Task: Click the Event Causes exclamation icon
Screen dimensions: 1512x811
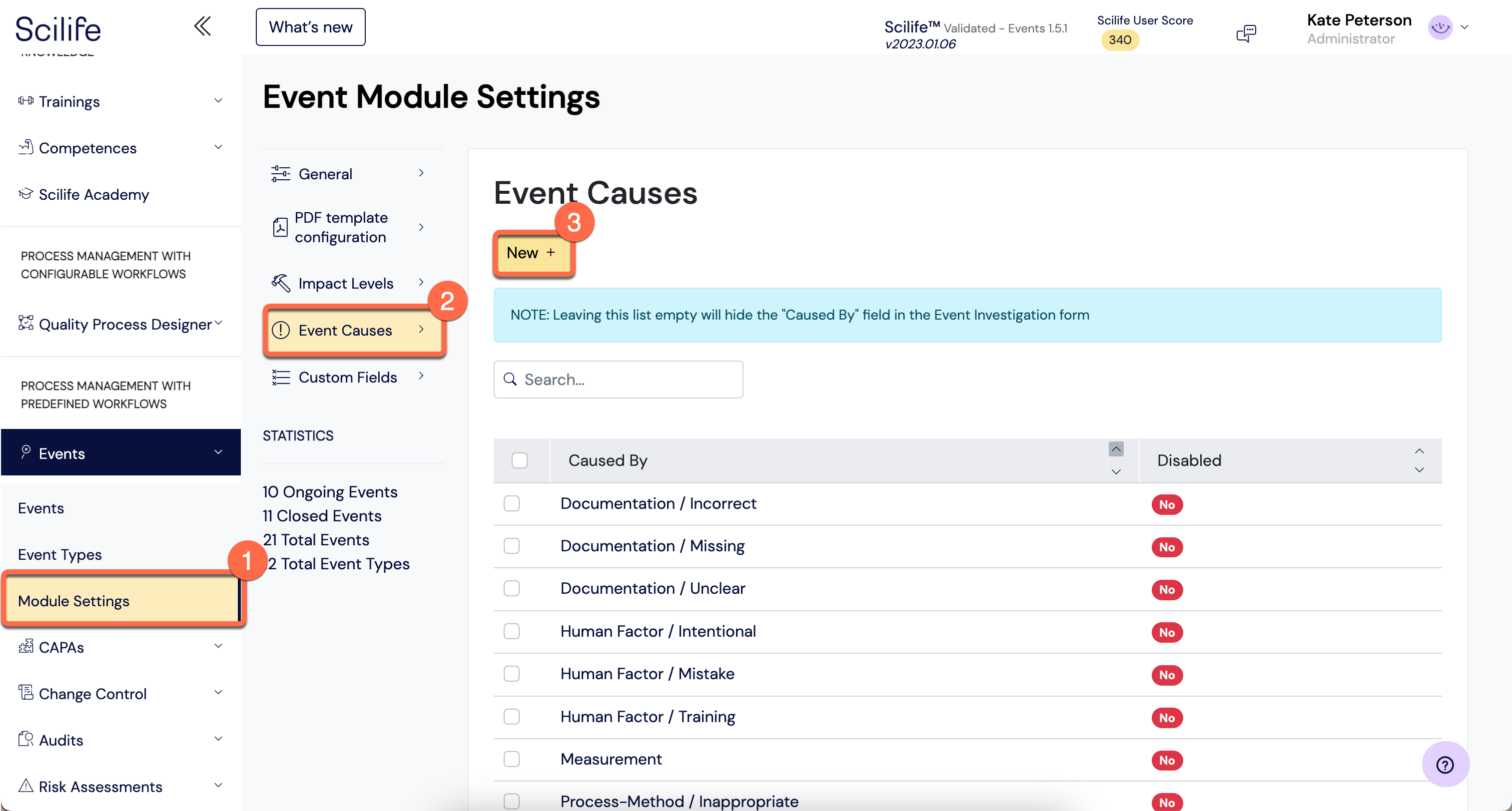Action: click(281, 330)
